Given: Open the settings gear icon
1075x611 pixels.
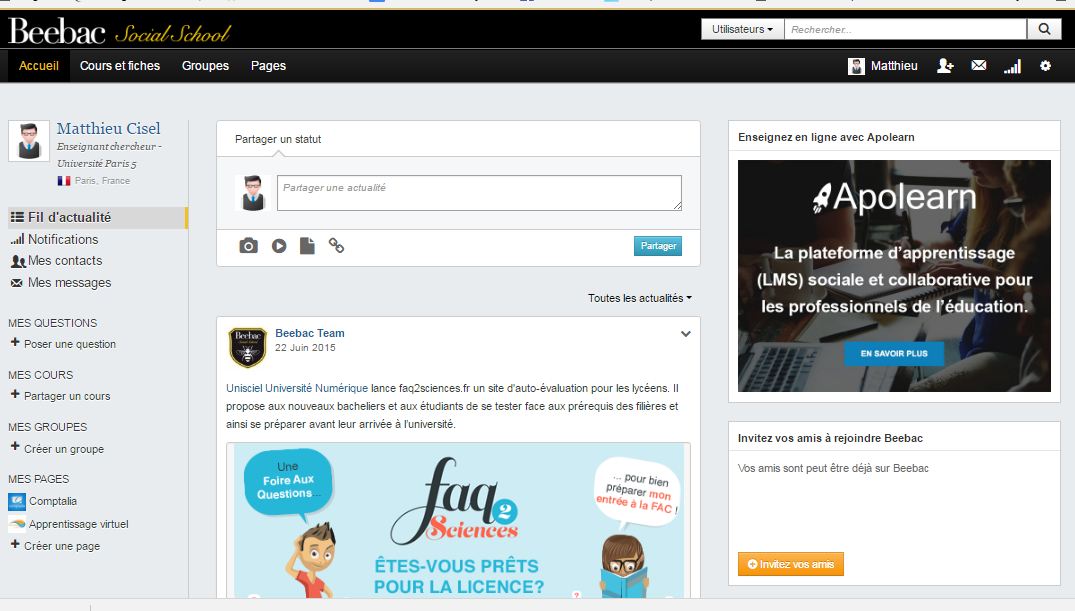Looking at the screenshot, I should 1046,66.
